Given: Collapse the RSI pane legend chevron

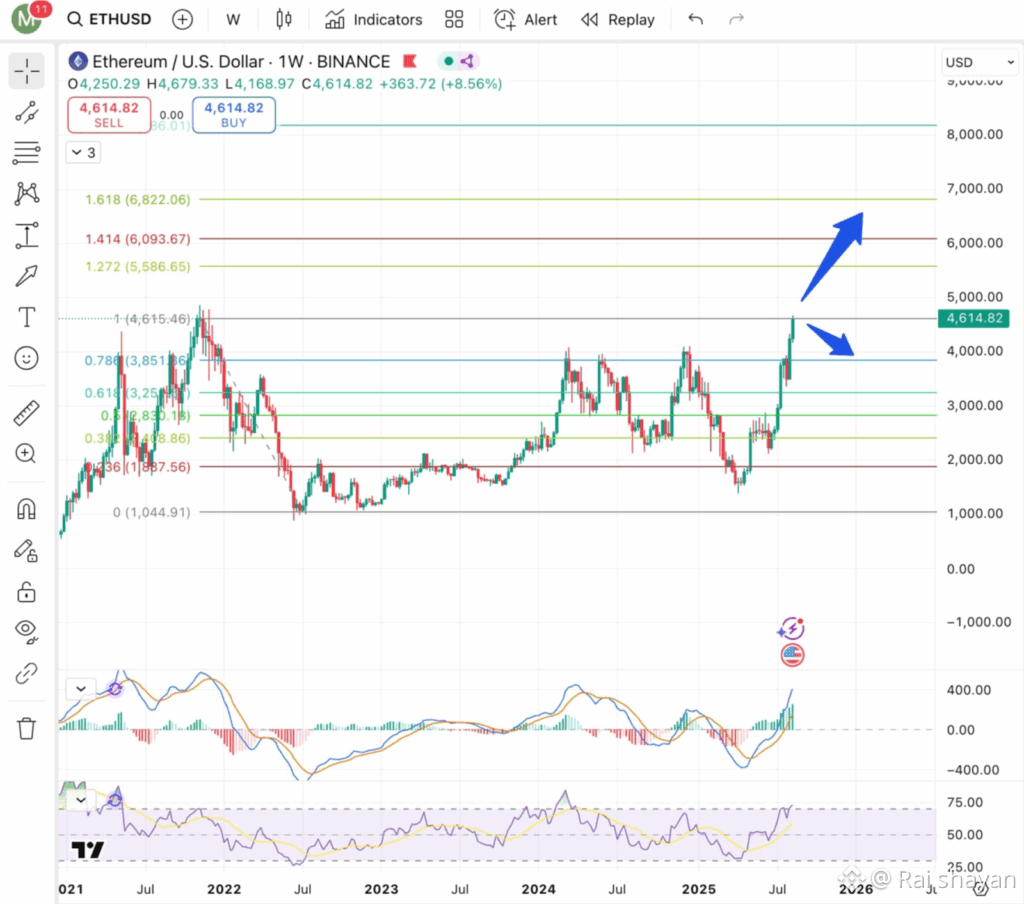Looking at the screenshot, I should click(81, 799).
